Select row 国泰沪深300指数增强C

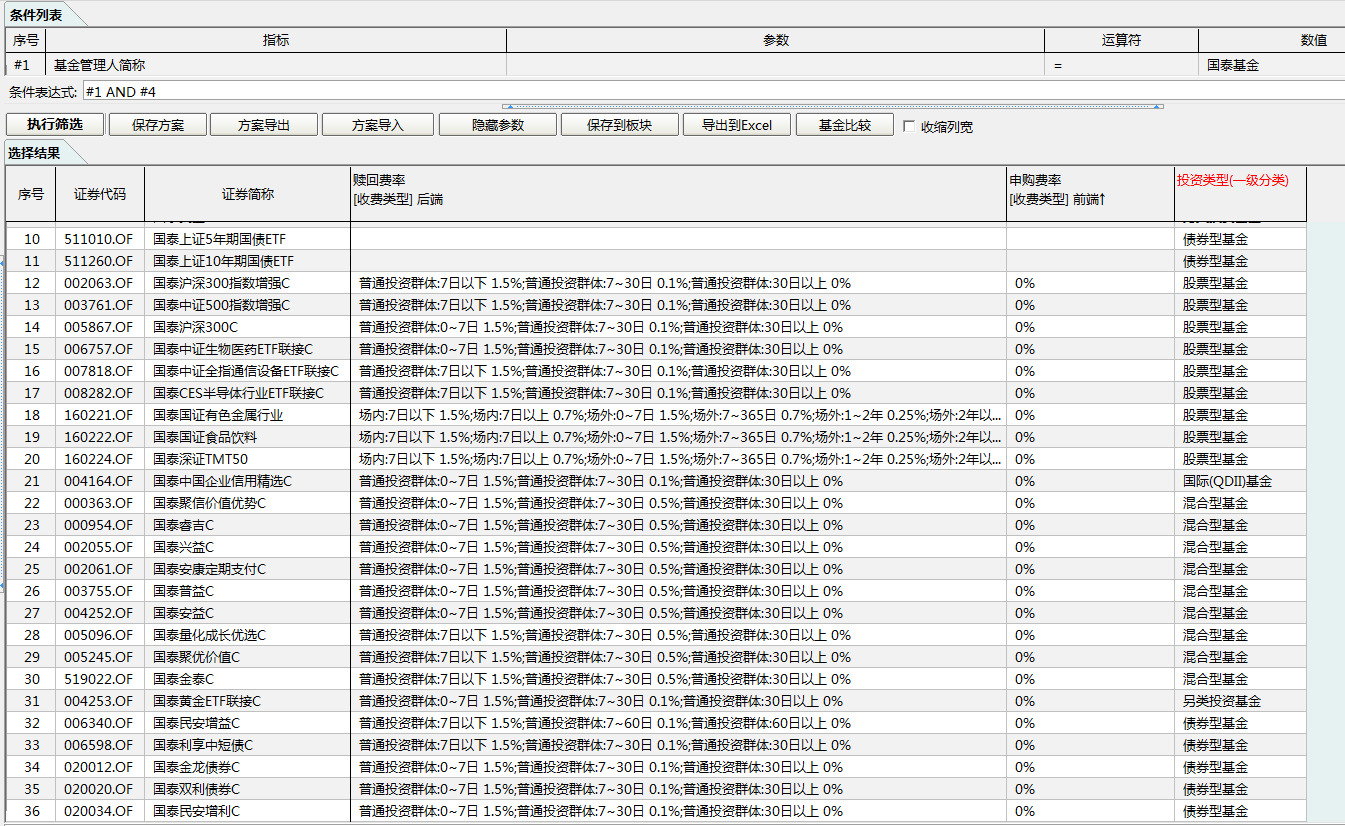pos(656,283)
